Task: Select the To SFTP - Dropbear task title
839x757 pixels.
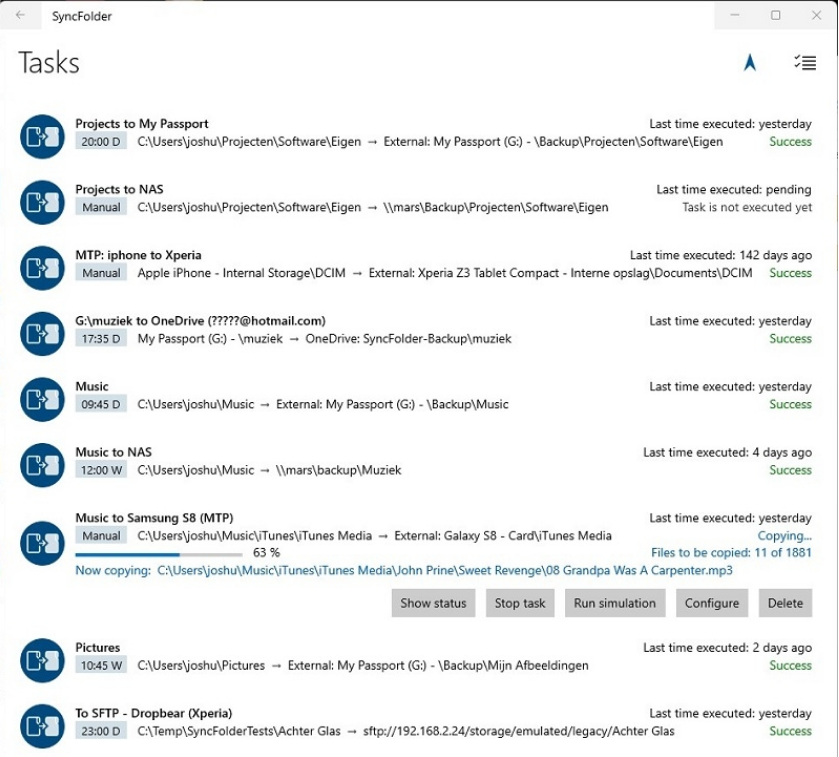Action: pos(153,713)
